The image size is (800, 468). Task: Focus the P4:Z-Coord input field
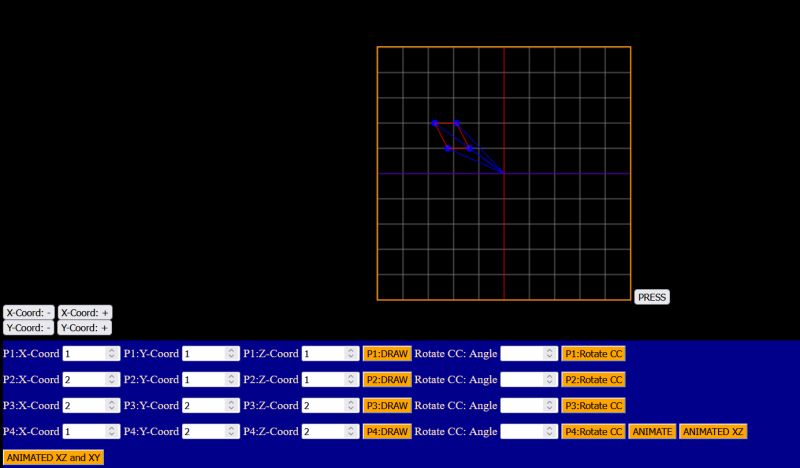click(x=331, y=432)
